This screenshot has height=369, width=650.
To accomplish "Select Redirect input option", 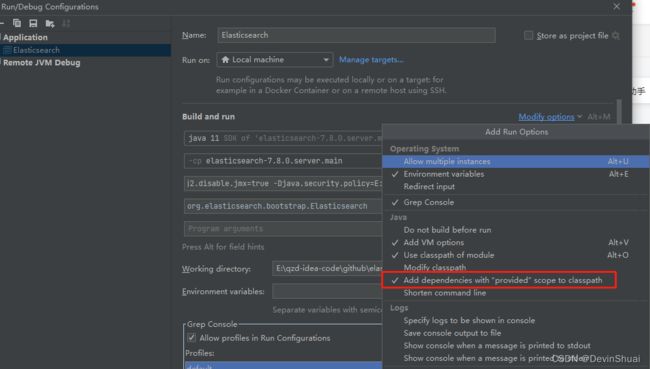I will click(x=515, y=187).
